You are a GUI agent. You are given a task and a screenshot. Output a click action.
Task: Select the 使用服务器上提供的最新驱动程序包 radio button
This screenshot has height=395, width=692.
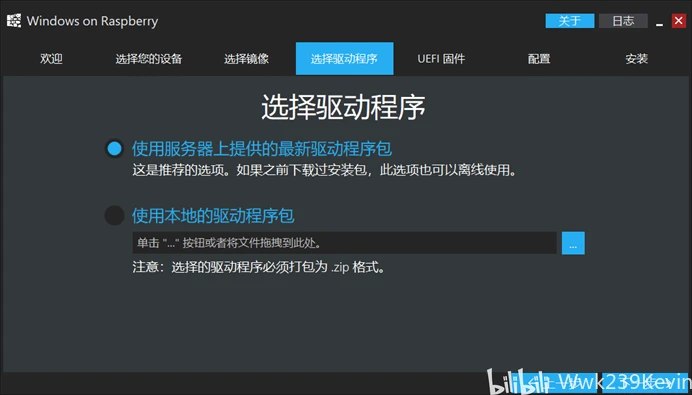(x=114, y=149)
